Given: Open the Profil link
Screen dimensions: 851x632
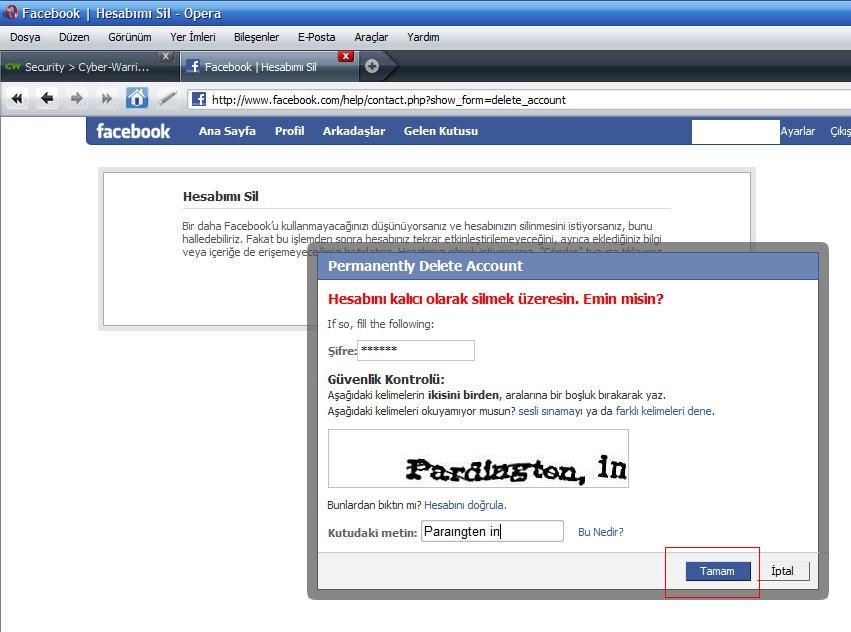Looking at the screenshot, I should click(x=289, y=131).
